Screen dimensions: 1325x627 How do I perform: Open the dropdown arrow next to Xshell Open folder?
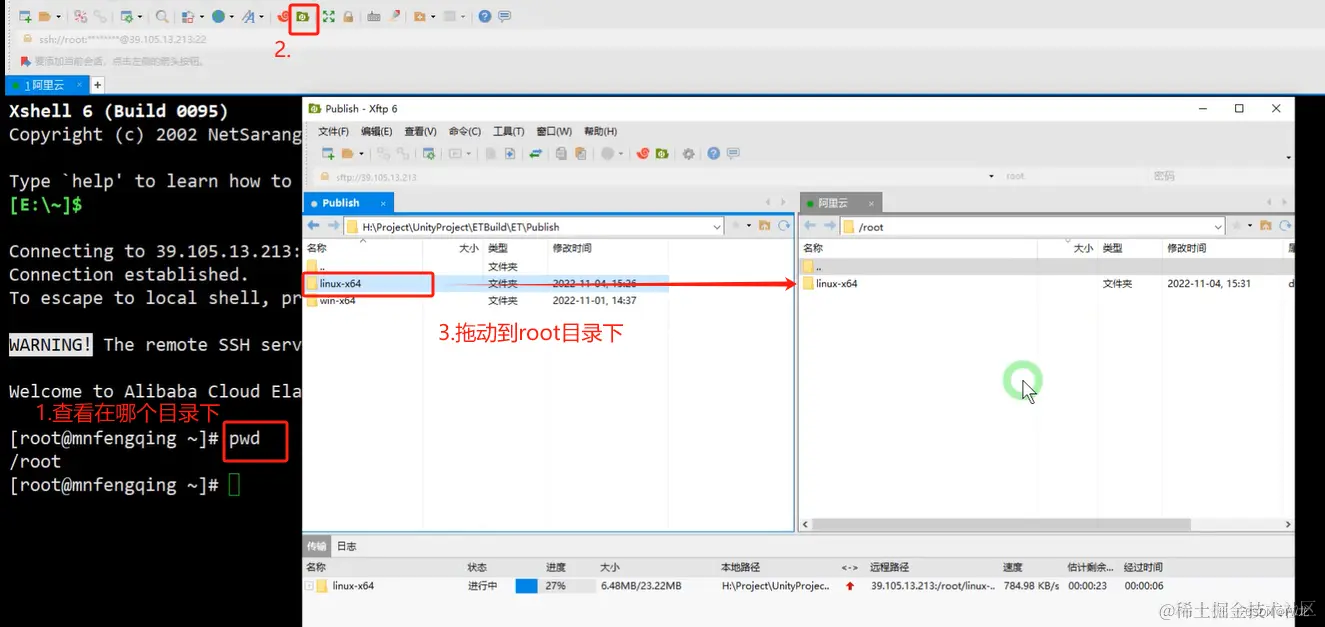click(59, 17)
